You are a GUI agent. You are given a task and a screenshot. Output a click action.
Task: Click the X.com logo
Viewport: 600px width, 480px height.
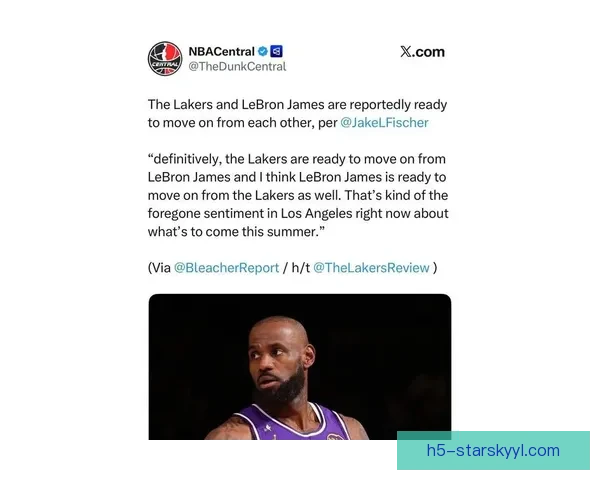pos(422,52)
